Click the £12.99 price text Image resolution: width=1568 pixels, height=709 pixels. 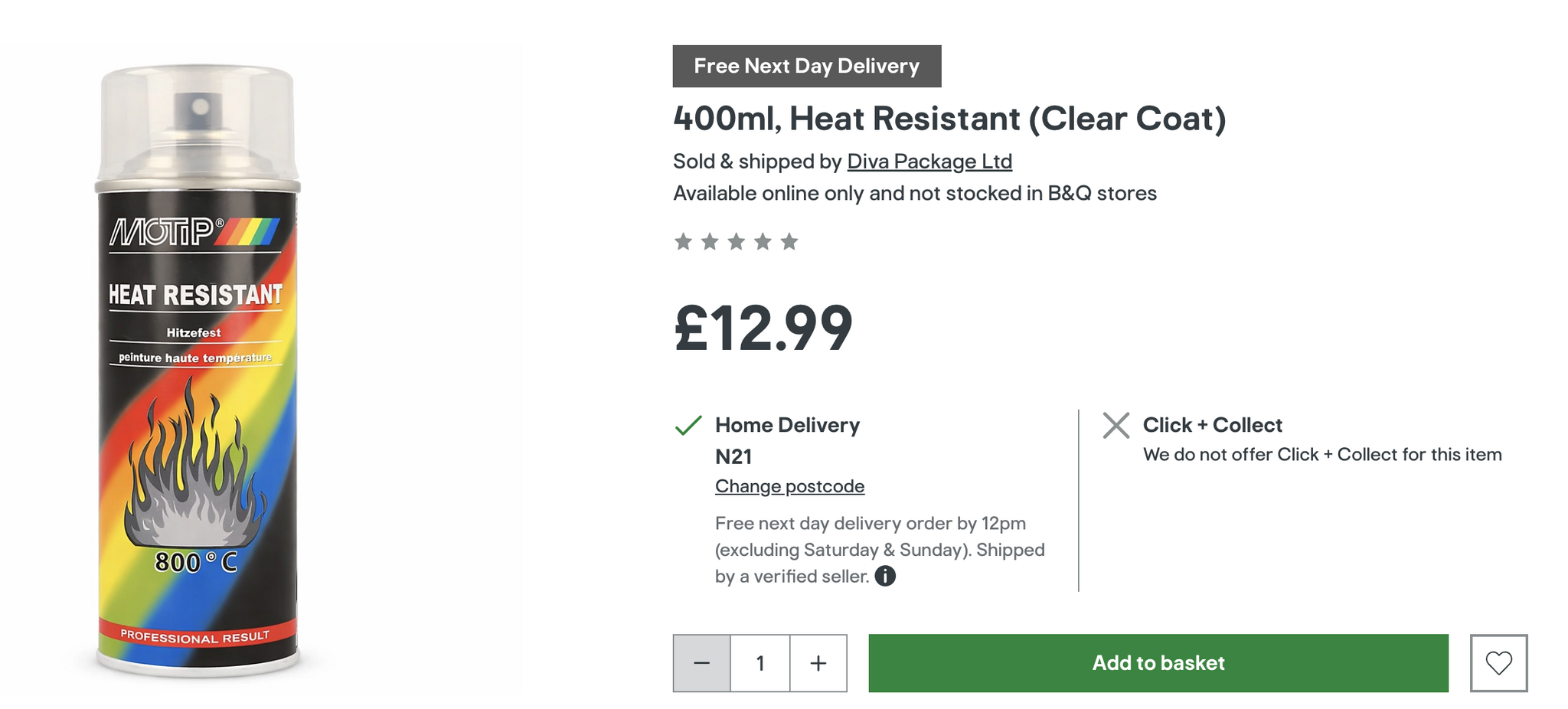tap(763, 328)
